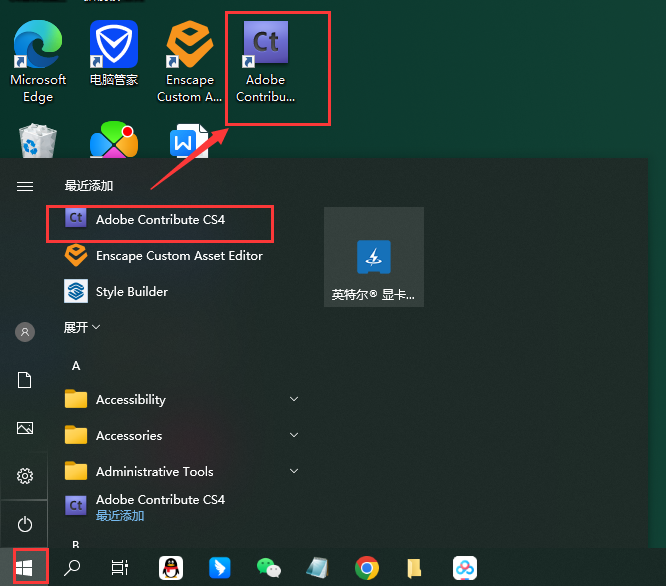Viewport: 666px width, 586px height.
Task: Select the Adobe Contribute desktop shortcut
Action: point(266,61)
